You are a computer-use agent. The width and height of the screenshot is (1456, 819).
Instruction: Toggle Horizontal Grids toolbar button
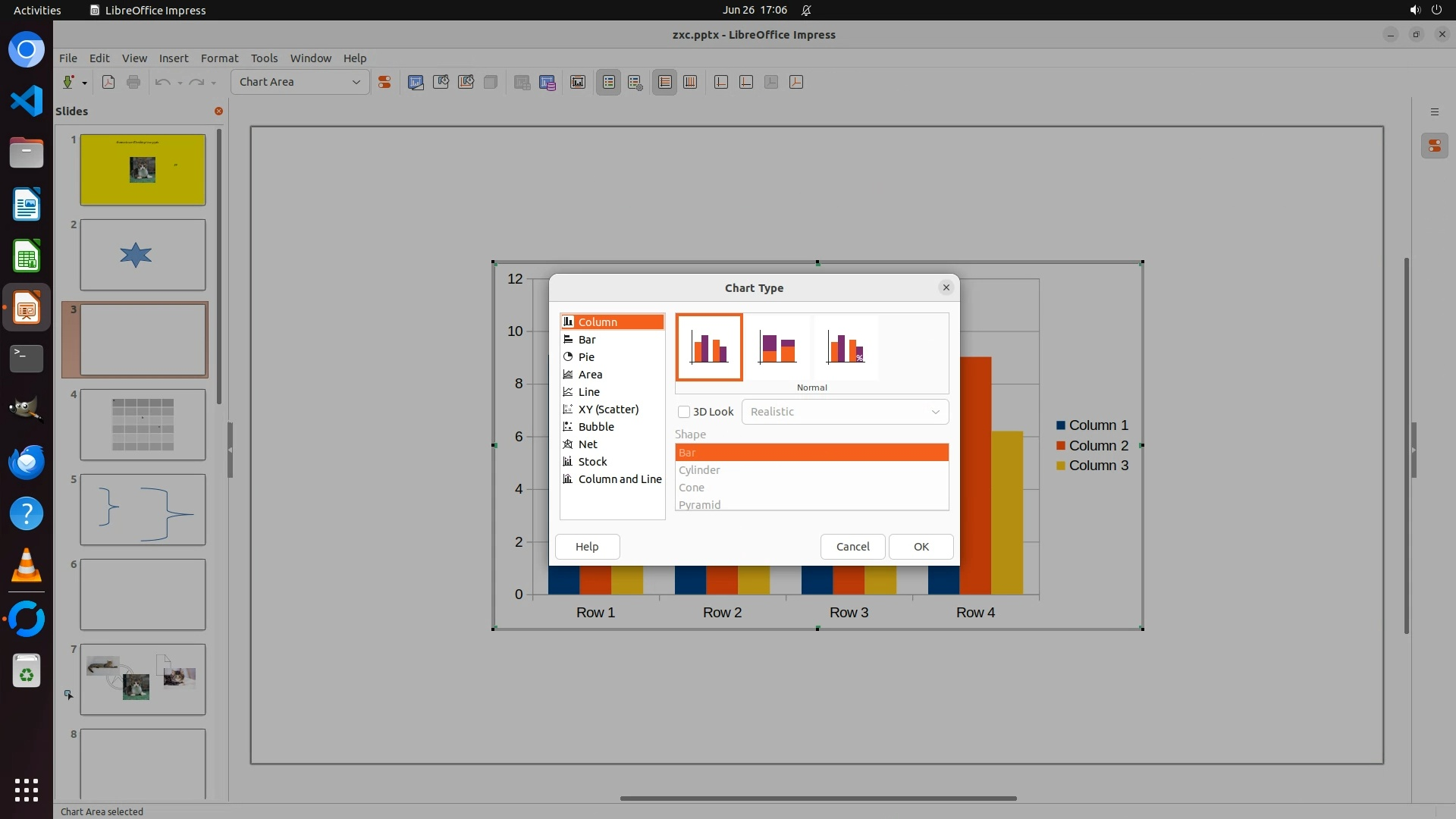pos(664,82)
